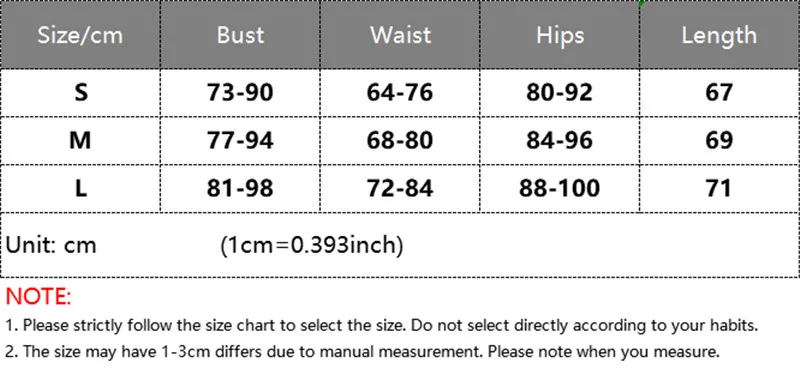Click the Length column header
This screenshot has width=800, height=368.
pos(719,35)
